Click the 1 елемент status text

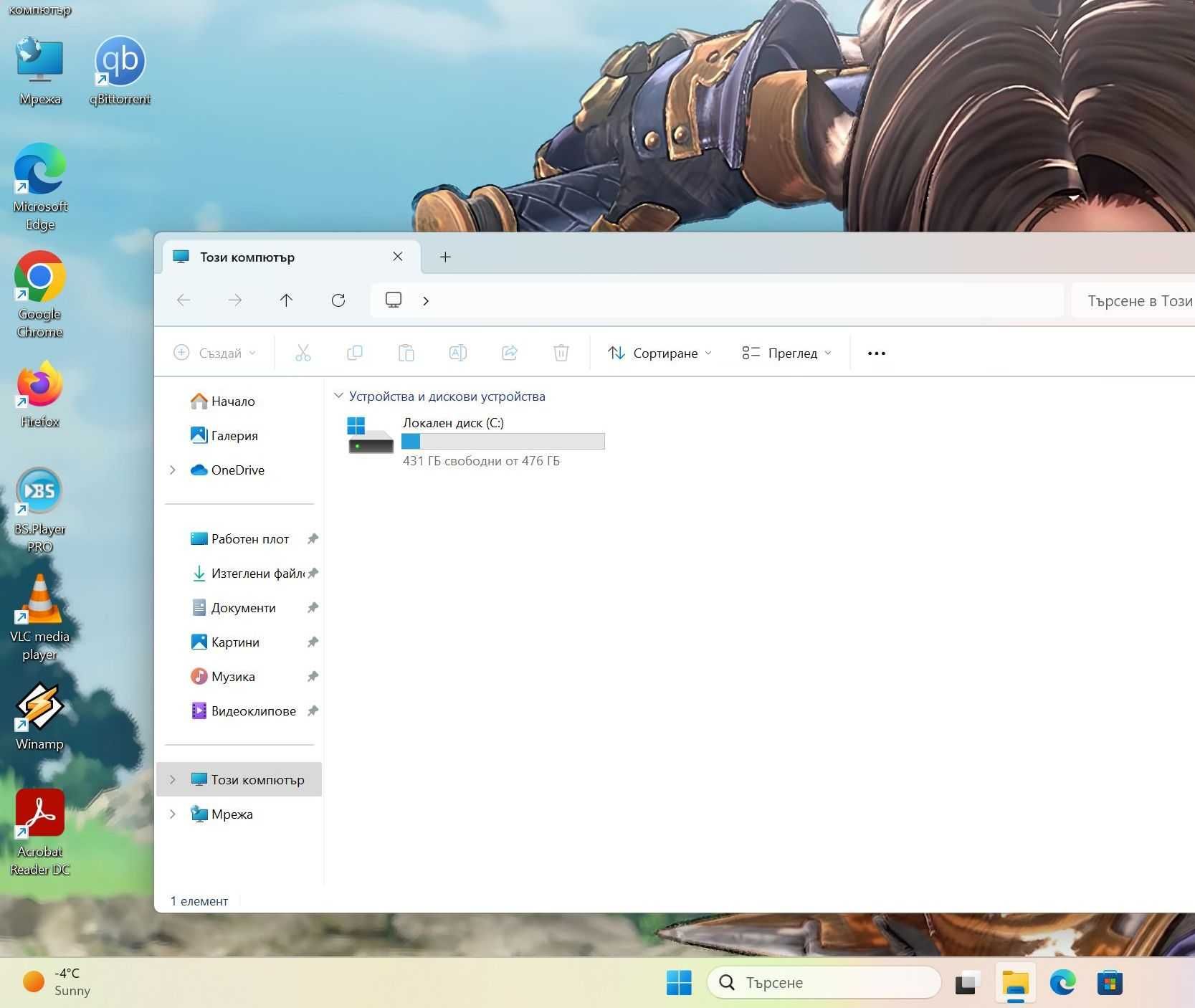click(199, 901)
